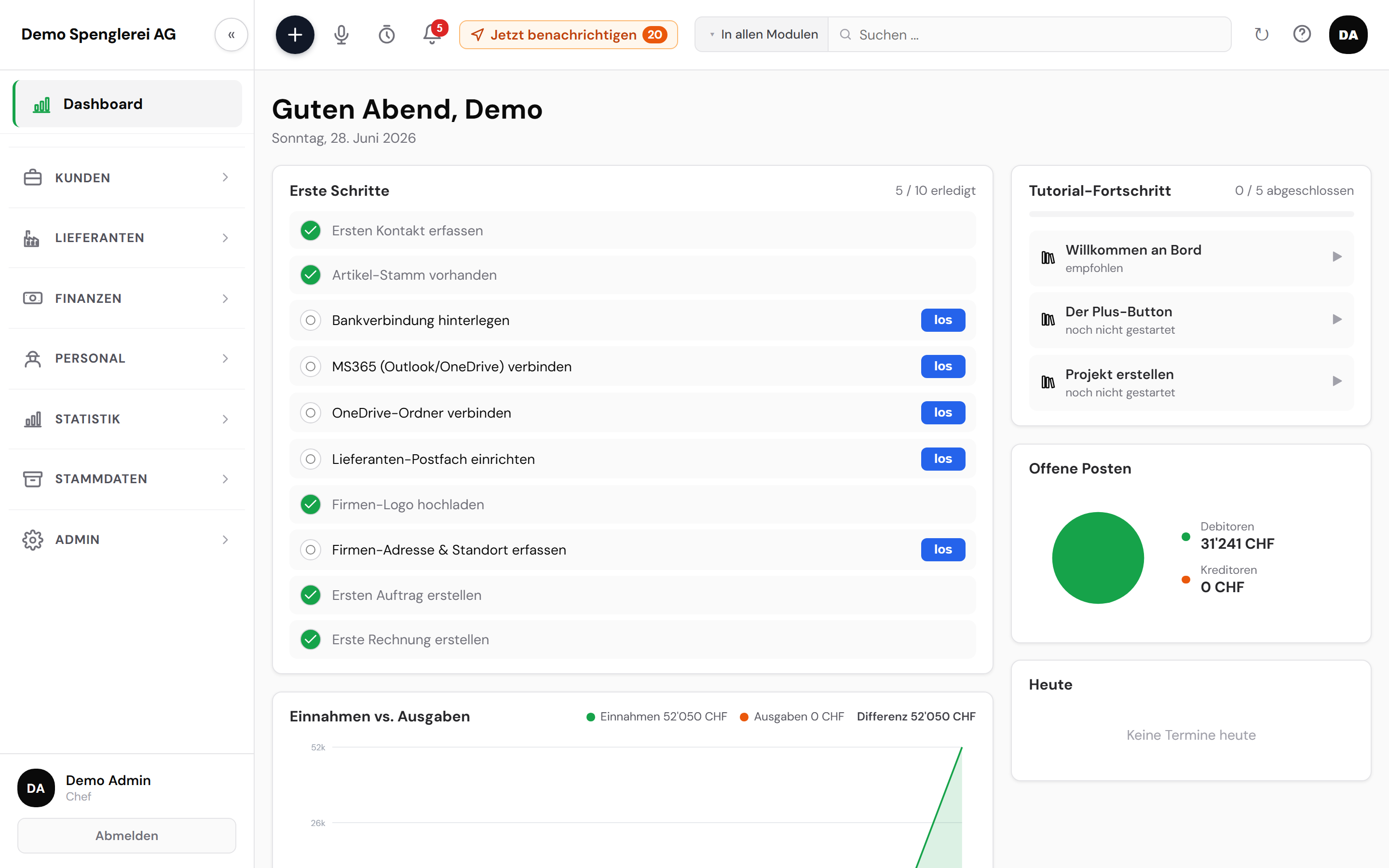Image resolution: width=1389 pixels, height=868 pixels.
Task: Click los for Bankverbindung hinterlegen
Action: 942,320
